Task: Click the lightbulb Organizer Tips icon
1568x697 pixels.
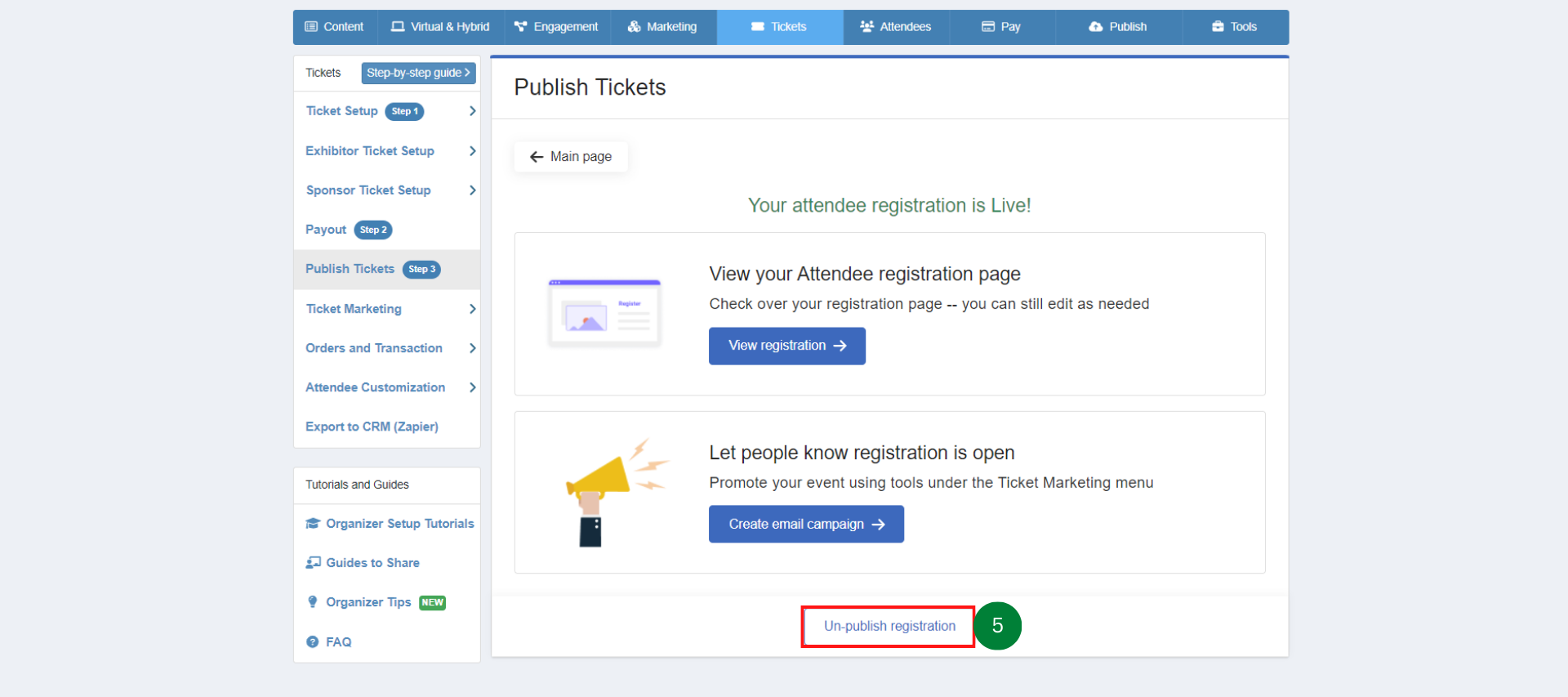Action: point(312,602)
